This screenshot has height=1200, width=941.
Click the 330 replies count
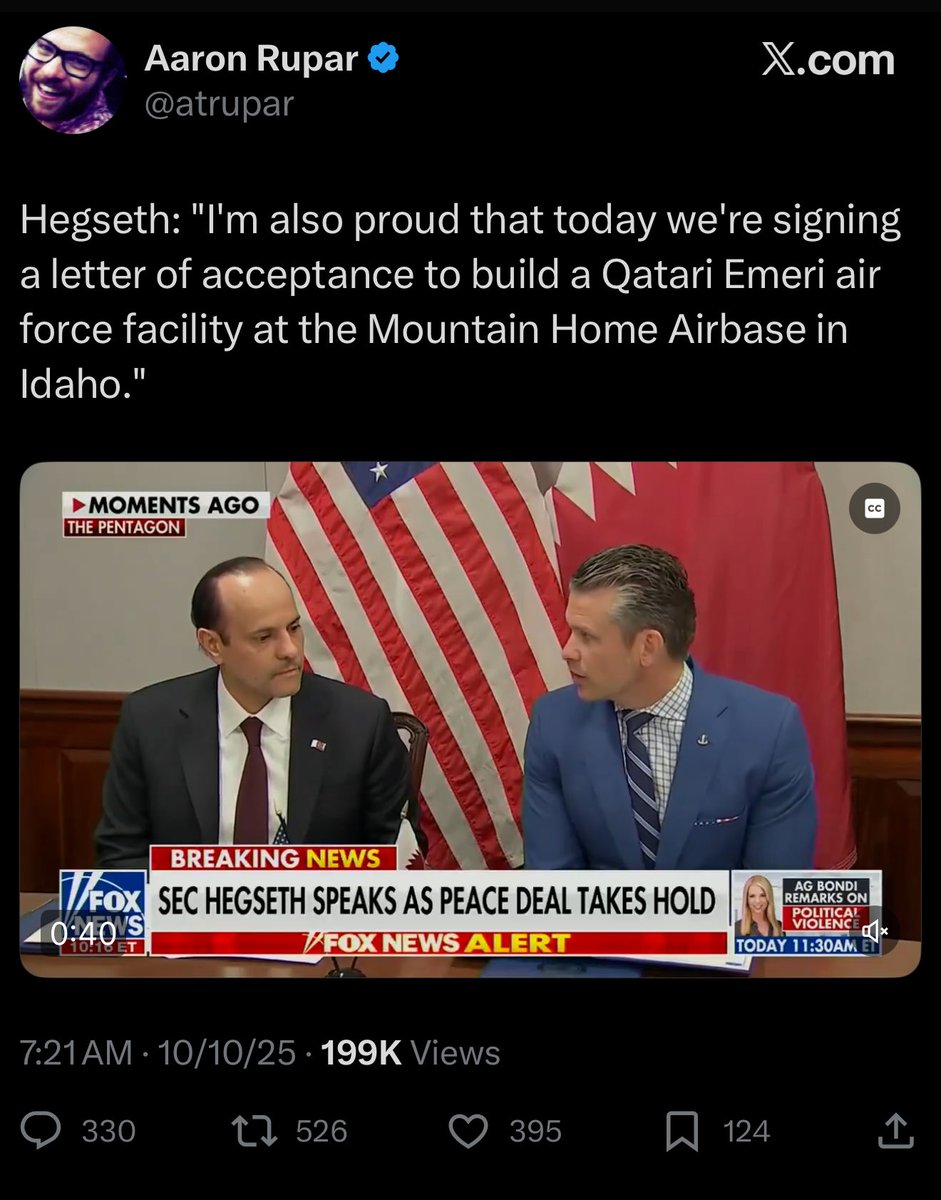click(108, 1131)
